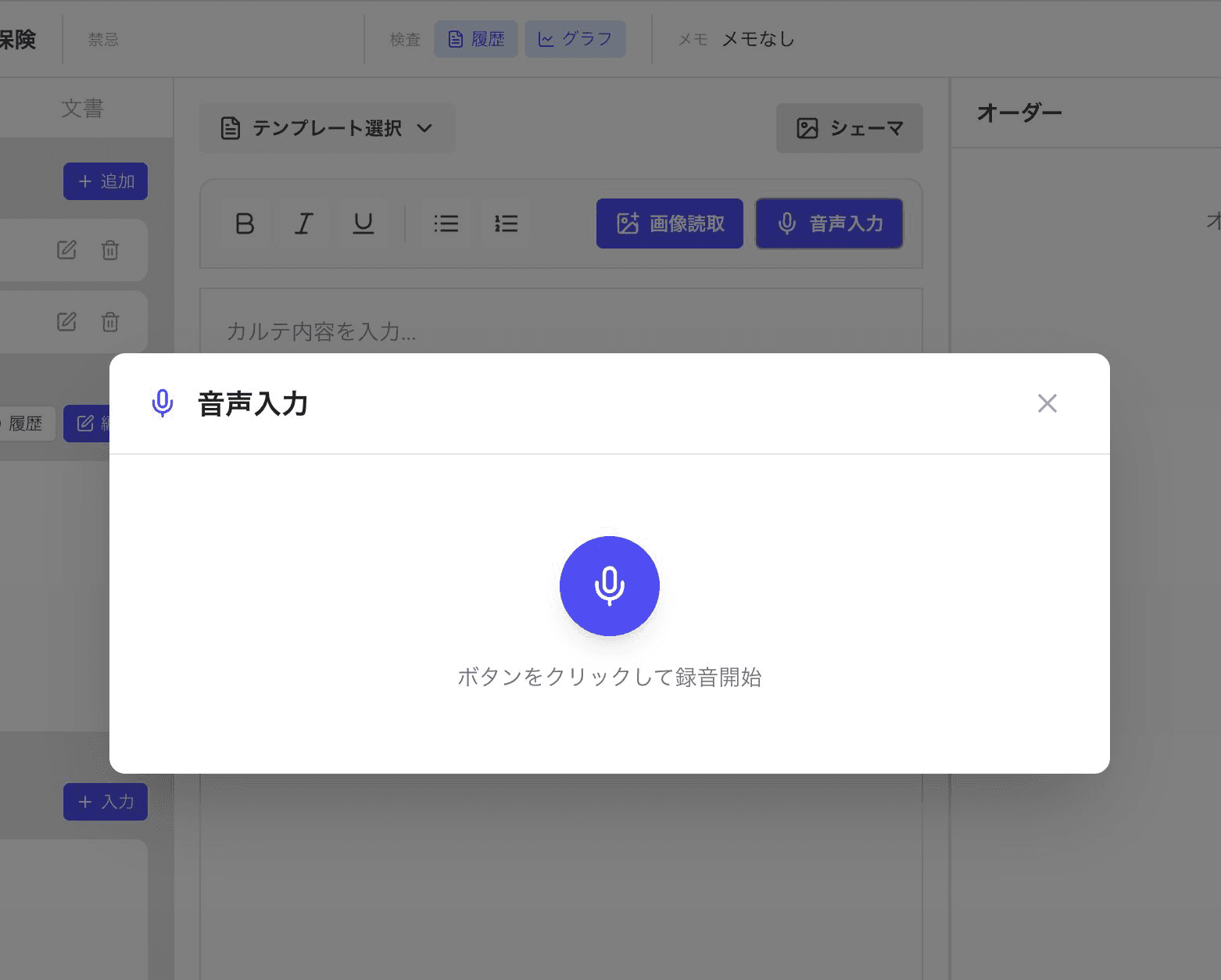Toggle underline formatting
This screenshot has width=1221, height=980.
pos(363,224)
